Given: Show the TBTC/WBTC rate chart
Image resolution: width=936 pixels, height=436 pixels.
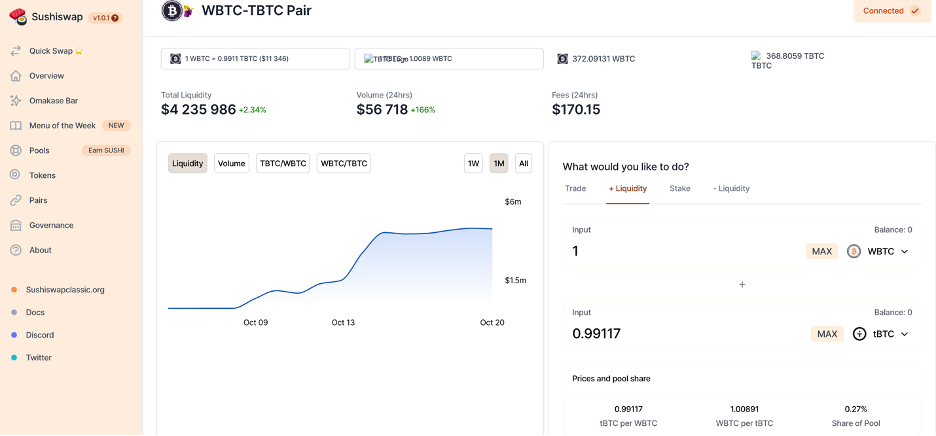Looking at the screenshot, I should click(283, 163).
